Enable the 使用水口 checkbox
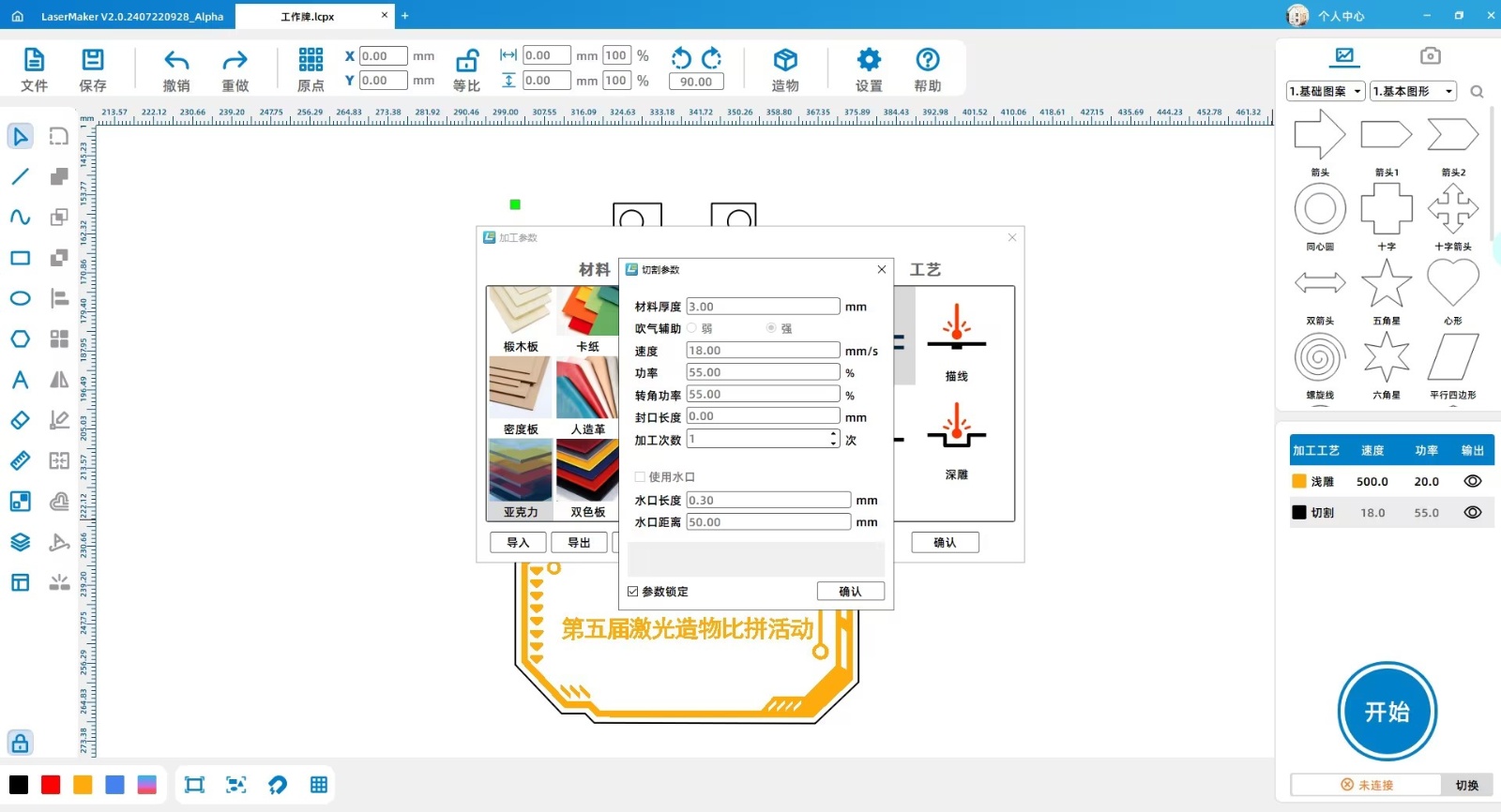Screen dimensions: 1501x812 tap(641, 477)
